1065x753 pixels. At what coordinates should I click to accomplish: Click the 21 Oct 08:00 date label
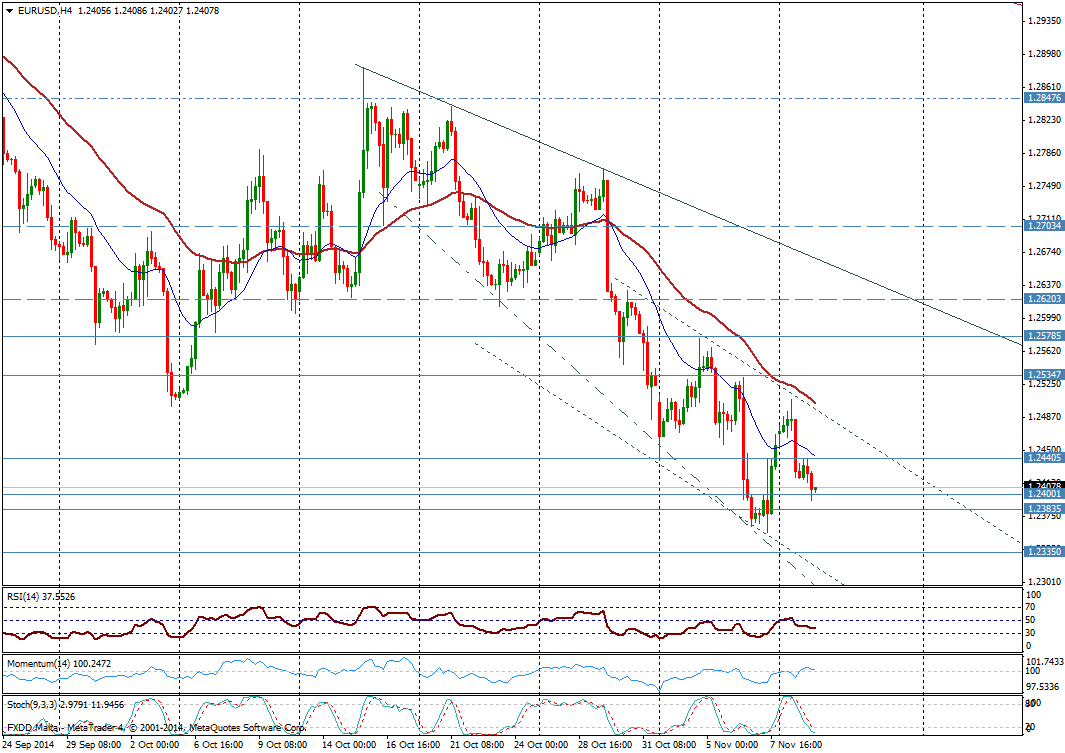pos(478,745)
